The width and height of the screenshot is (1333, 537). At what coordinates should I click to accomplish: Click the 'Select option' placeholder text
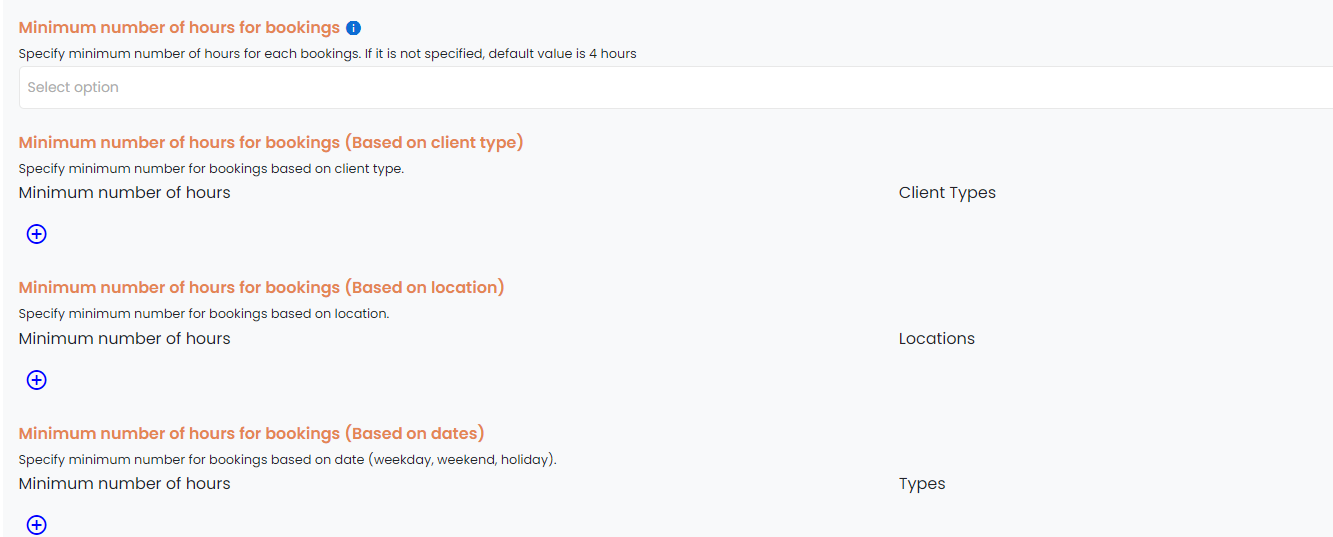pos(73,87)
